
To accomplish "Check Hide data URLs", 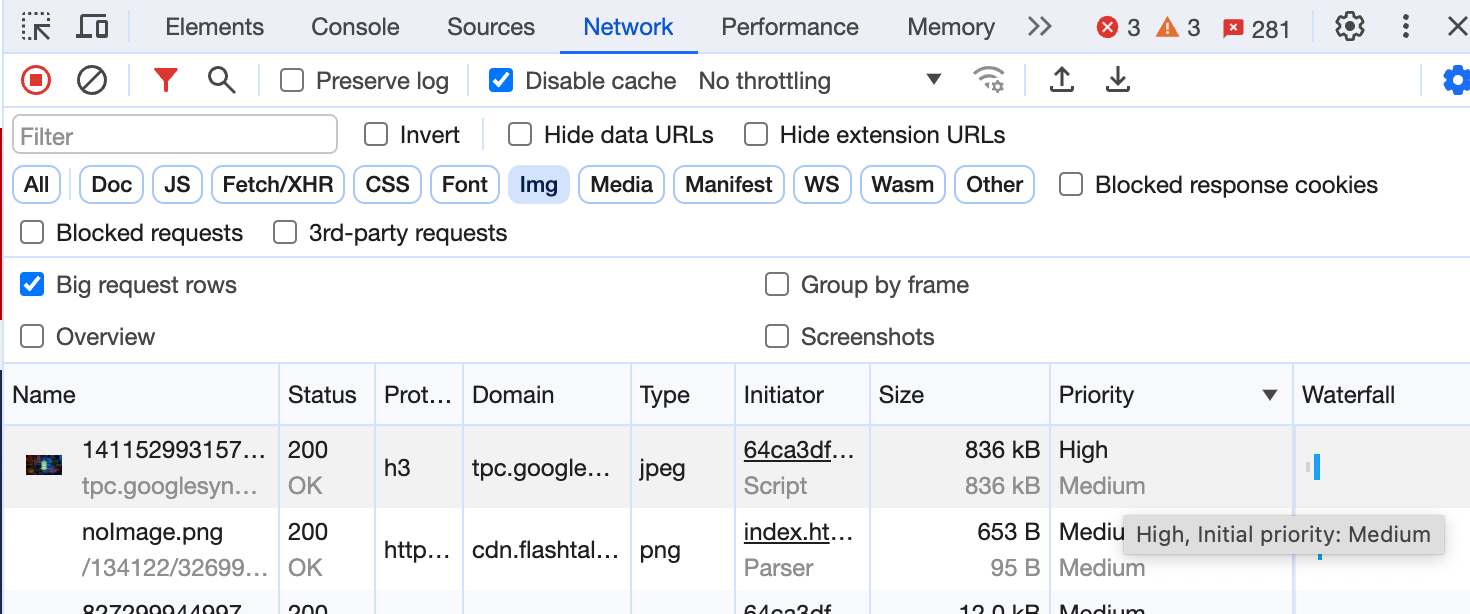I will point(519,134).
